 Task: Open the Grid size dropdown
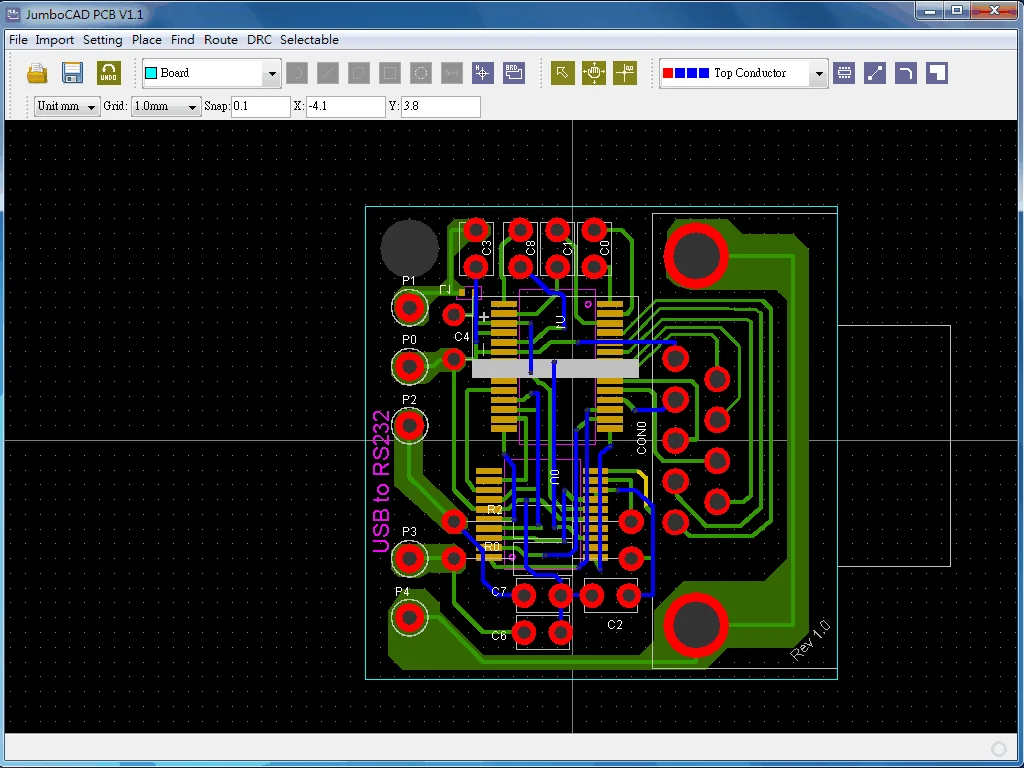tap(194, 106)
